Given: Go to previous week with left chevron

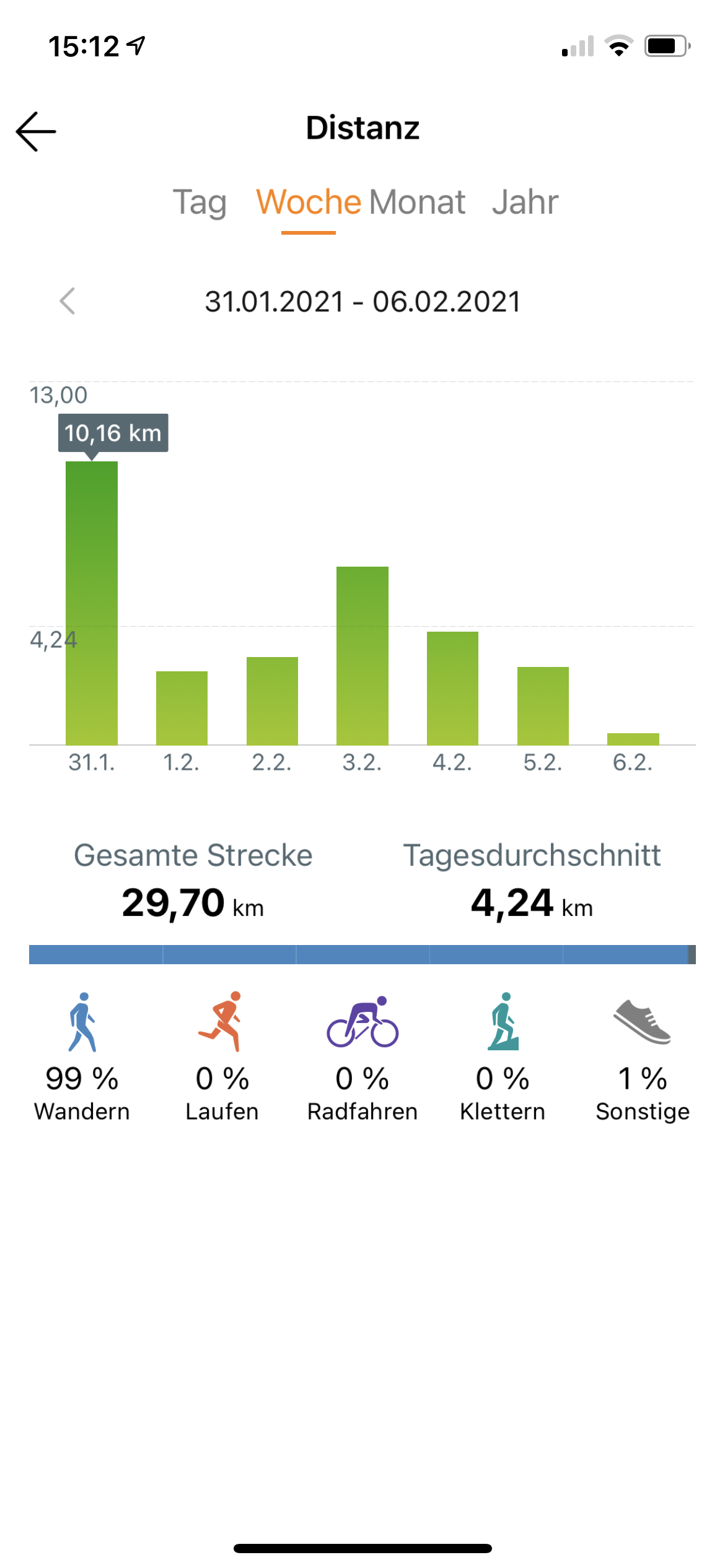Looking at the screenshot, I should pyautogui.click(x=68, y=302).
